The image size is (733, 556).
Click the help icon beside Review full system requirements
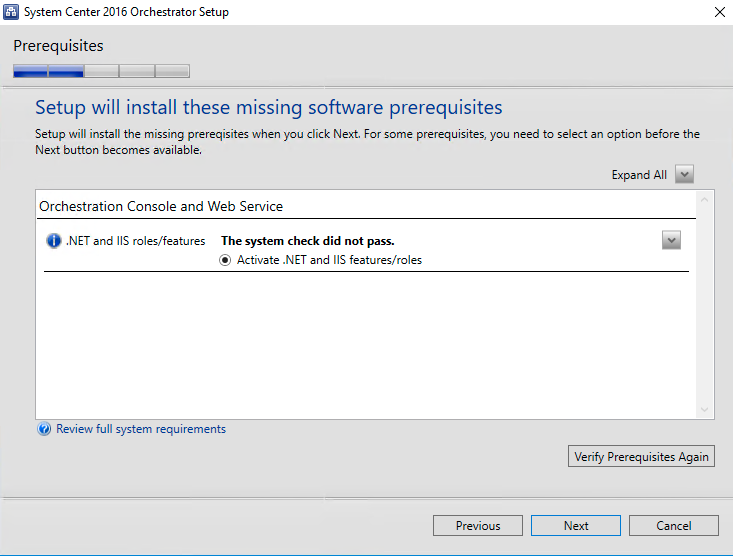click(44, 430)
